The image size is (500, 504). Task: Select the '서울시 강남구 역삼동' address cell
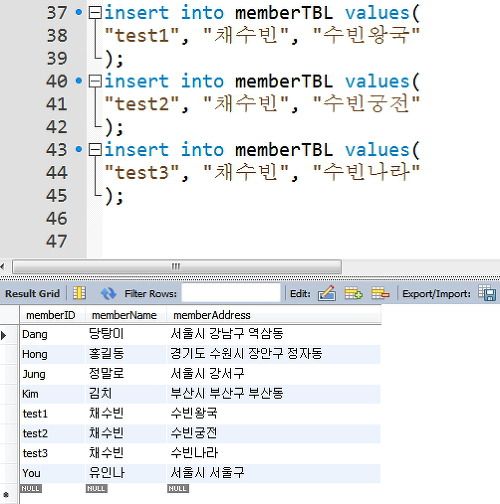pyautogui.click(x=273, y=334)
